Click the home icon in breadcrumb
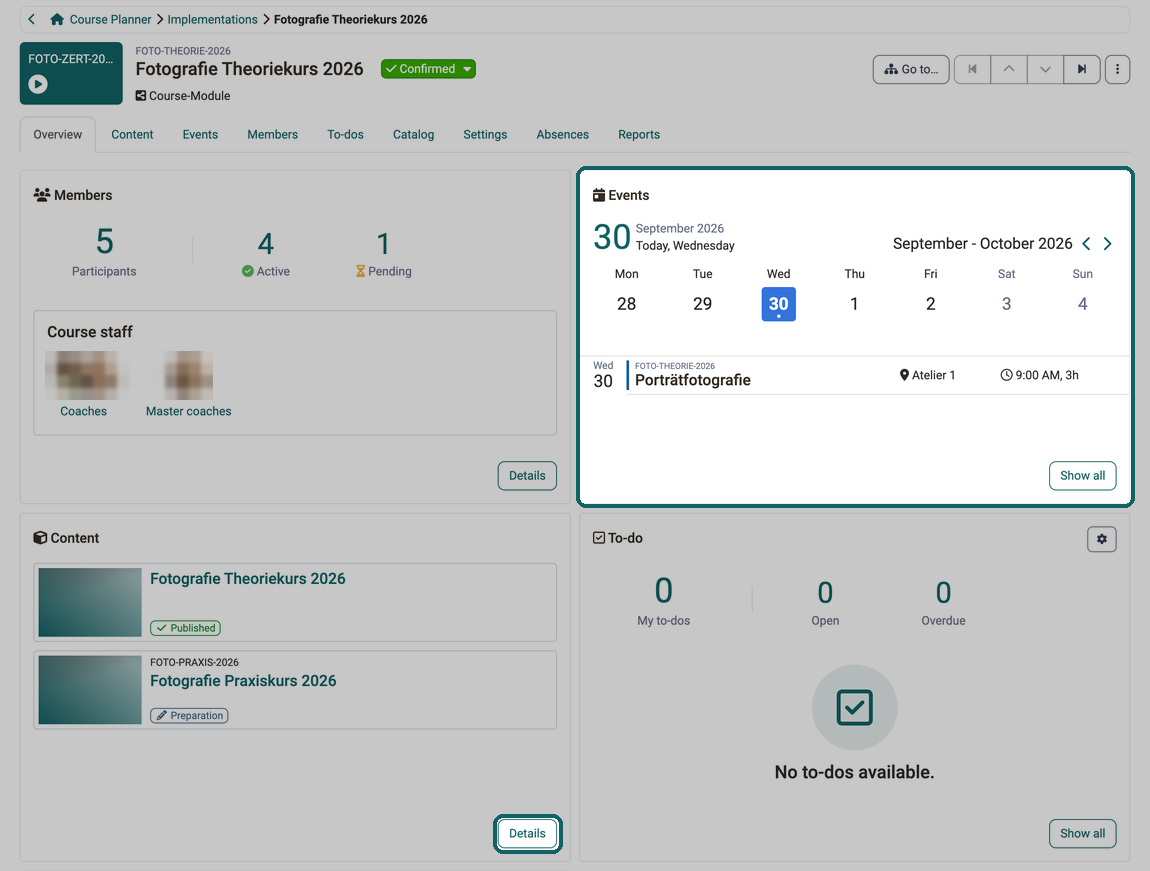 click(x=56, y=20)
